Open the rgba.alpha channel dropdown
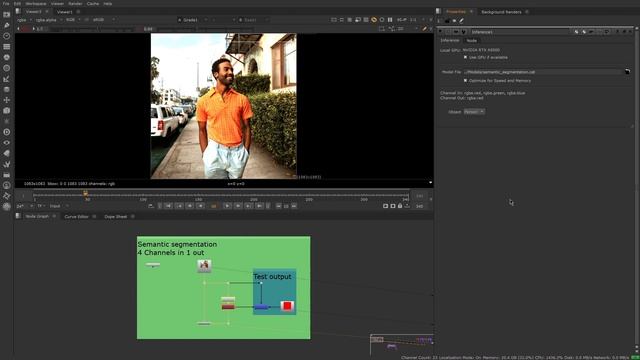The width and height of the screenshot is (640, 360). point(48,20)
